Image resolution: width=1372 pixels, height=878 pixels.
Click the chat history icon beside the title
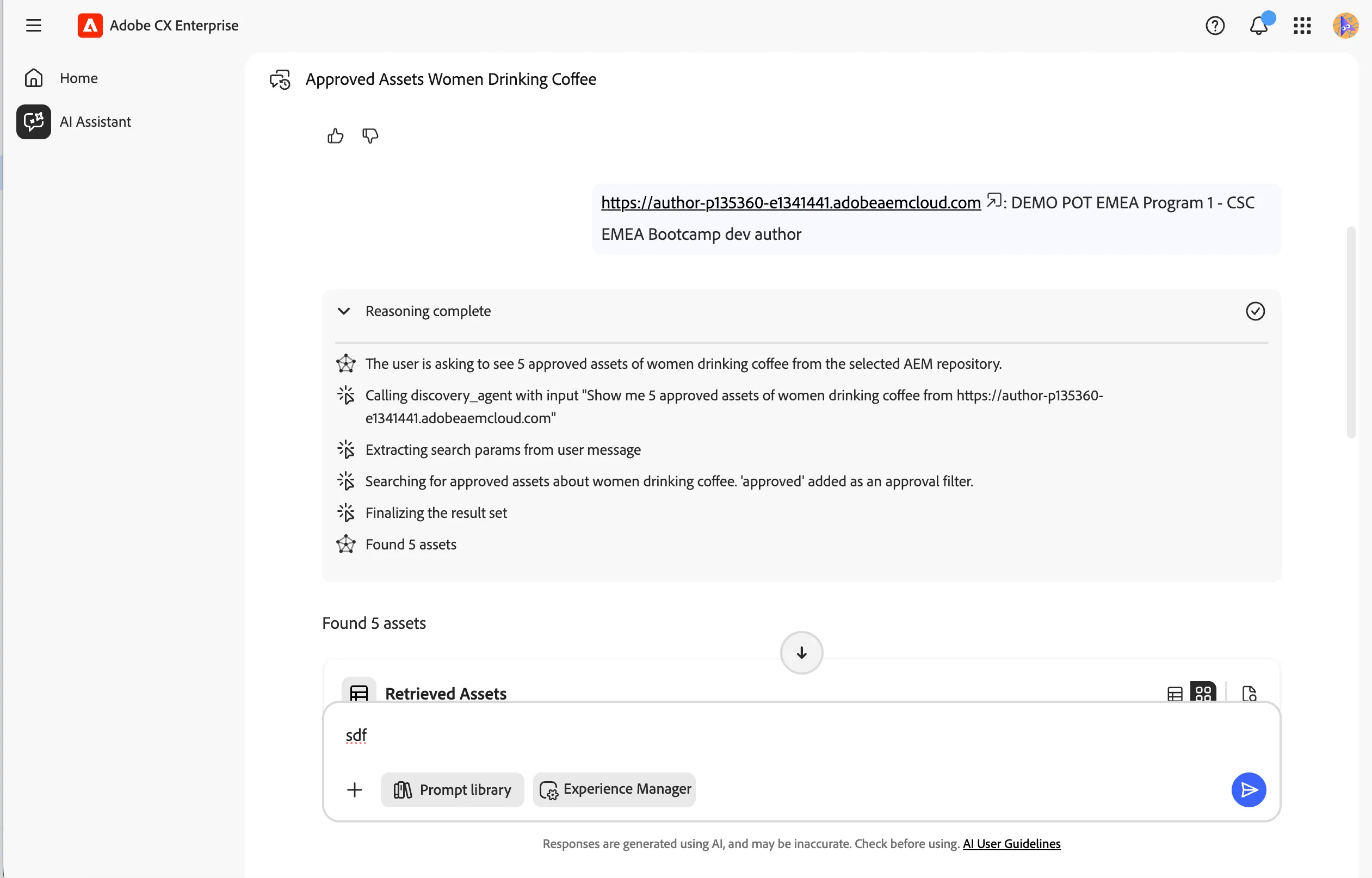click(x=280, y=79)
